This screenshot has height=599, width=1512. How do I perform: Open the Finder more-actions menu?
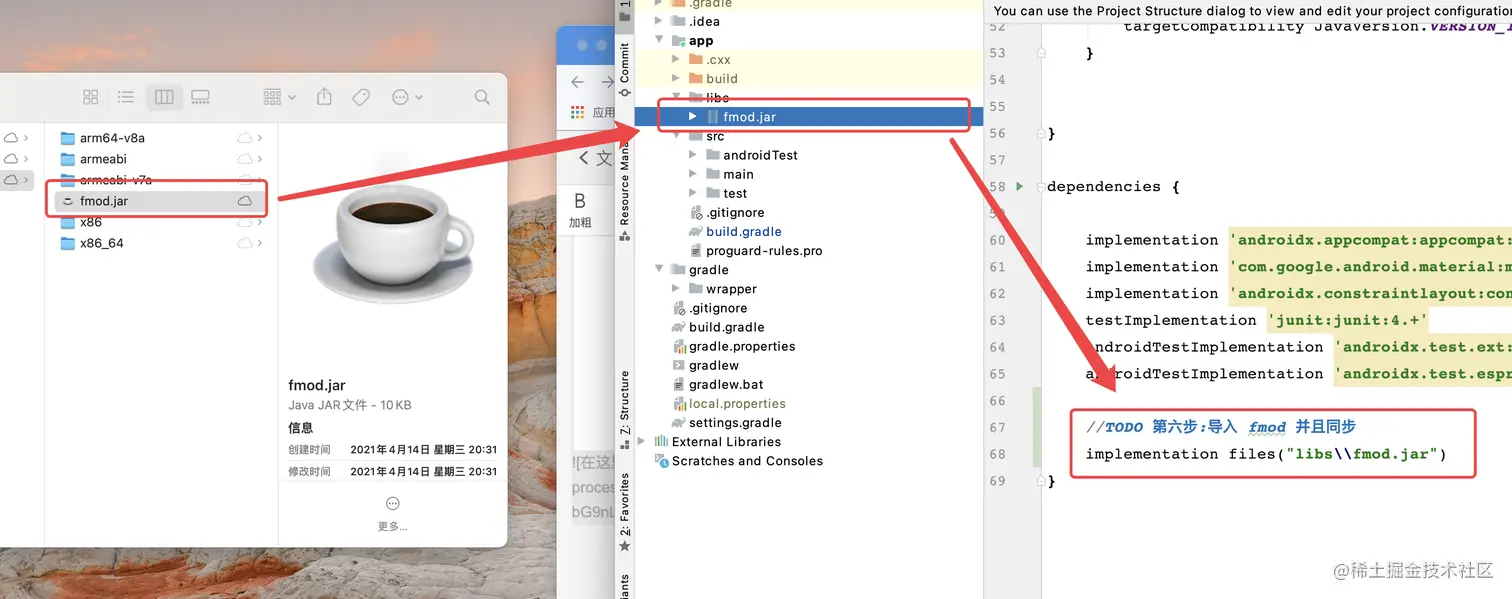(406, 97)
